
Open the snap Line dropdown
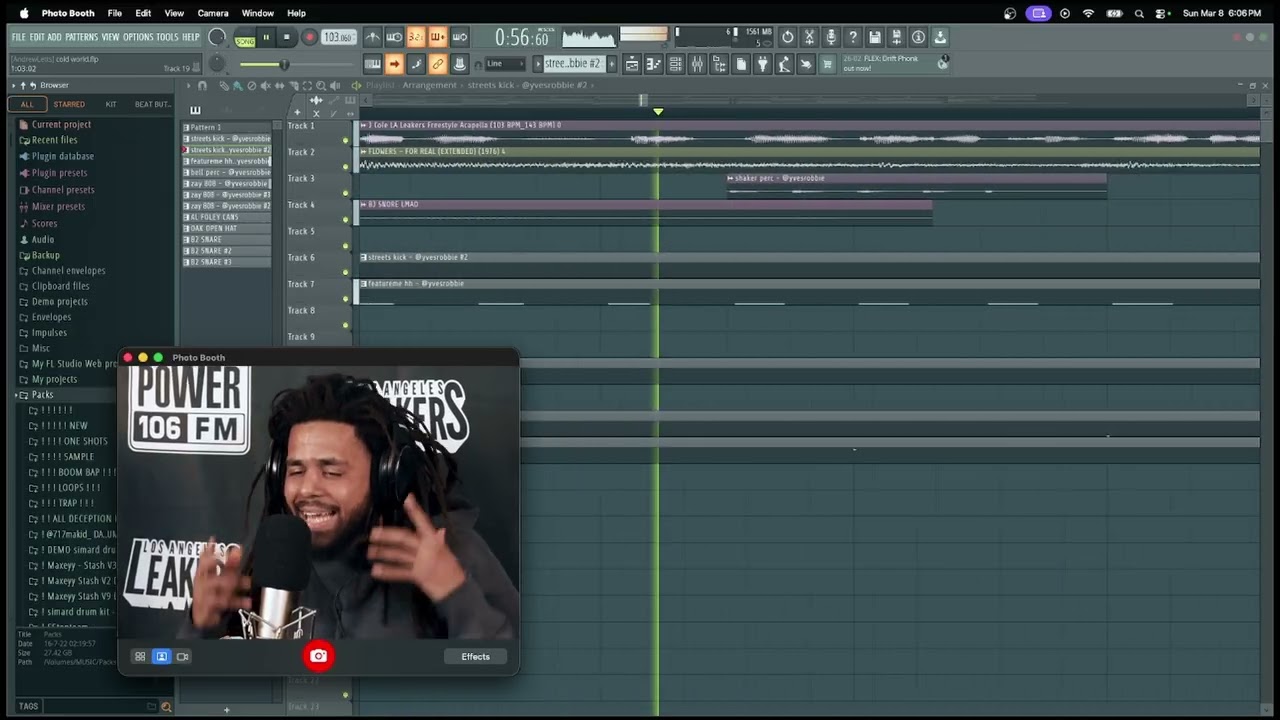pyautogui.click(x=505, y=64)
